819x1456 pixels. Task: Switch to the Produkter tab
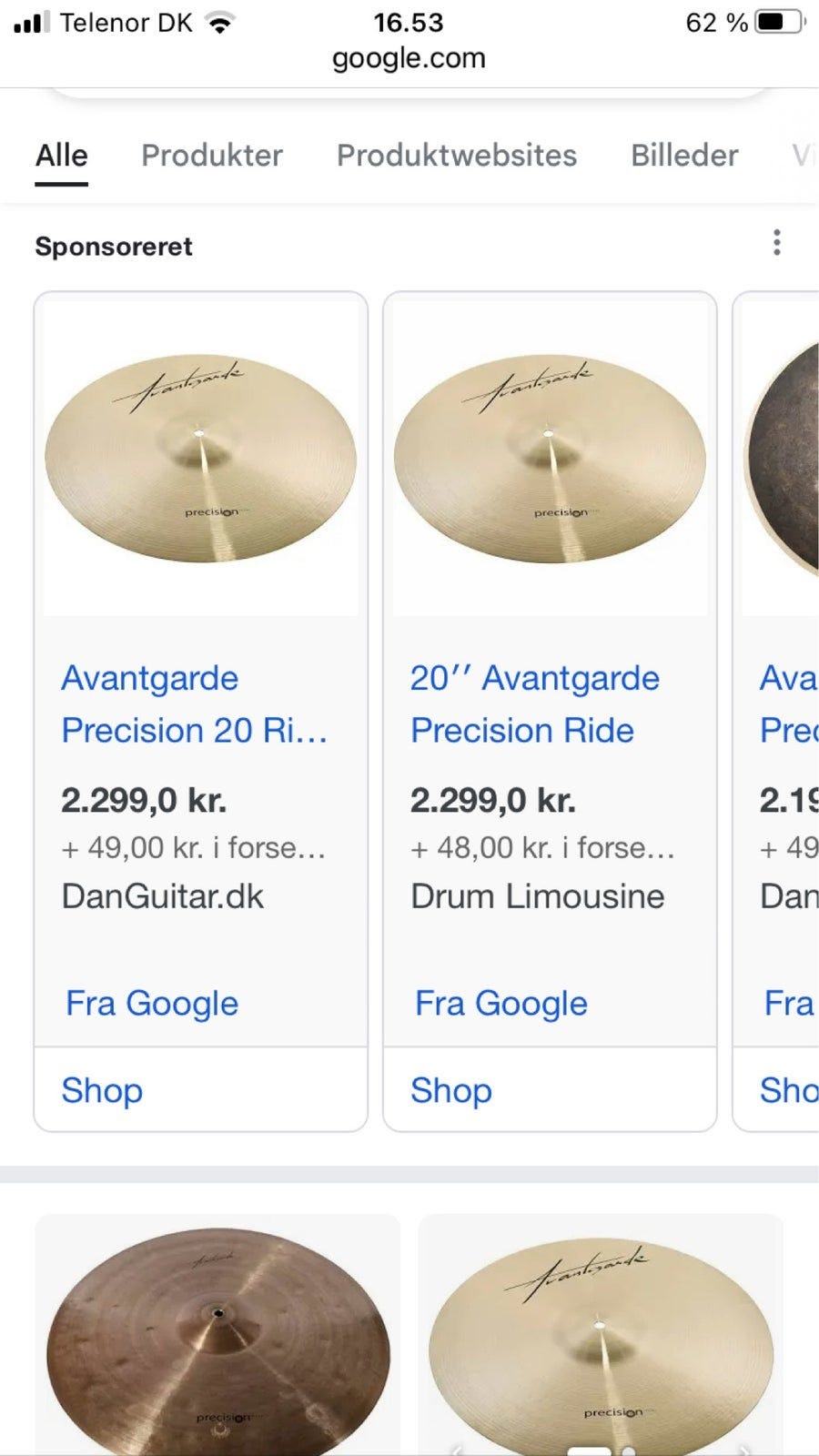(212, 156)
